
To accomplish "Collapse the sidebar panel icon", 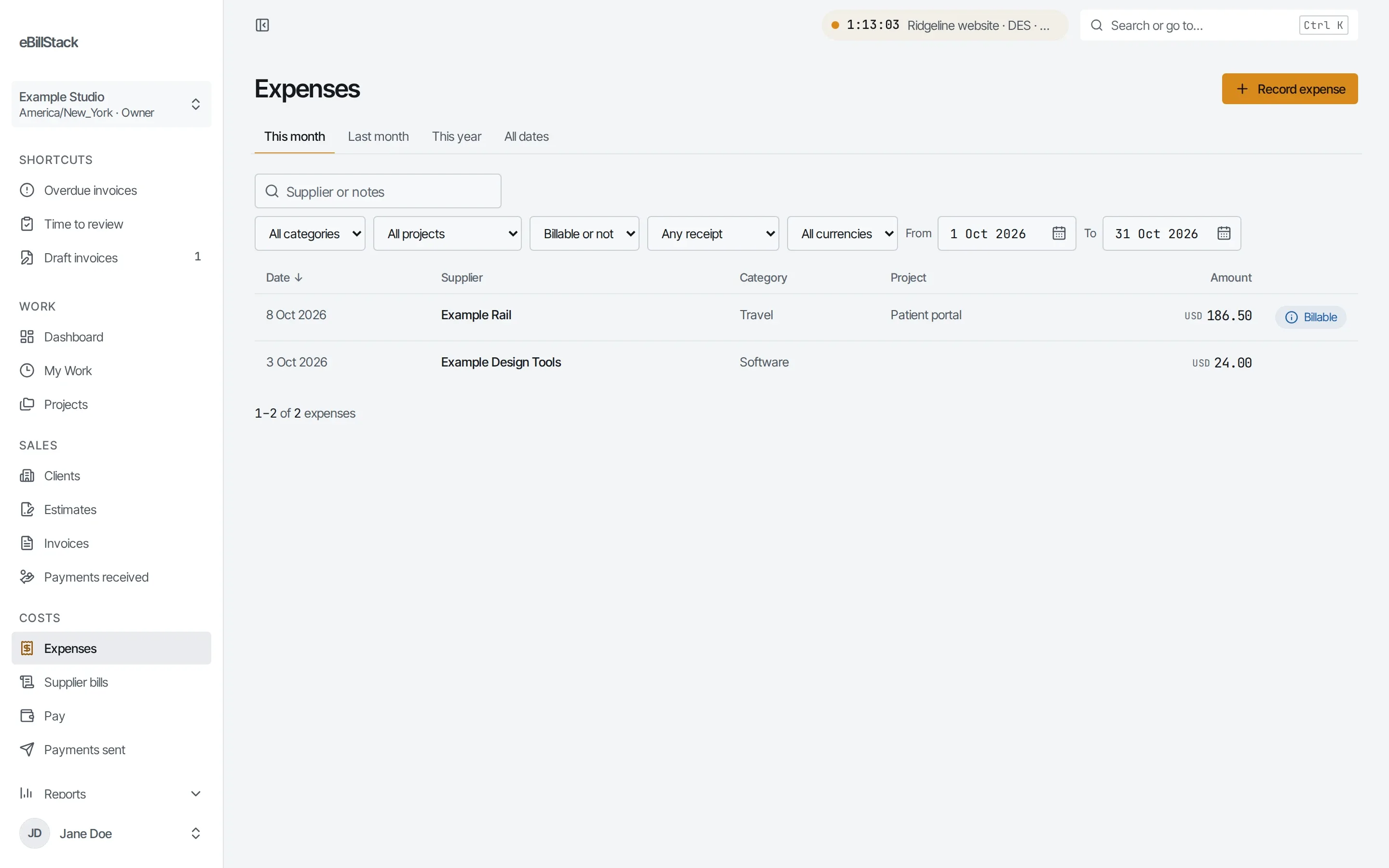I will tap(262, 25).
